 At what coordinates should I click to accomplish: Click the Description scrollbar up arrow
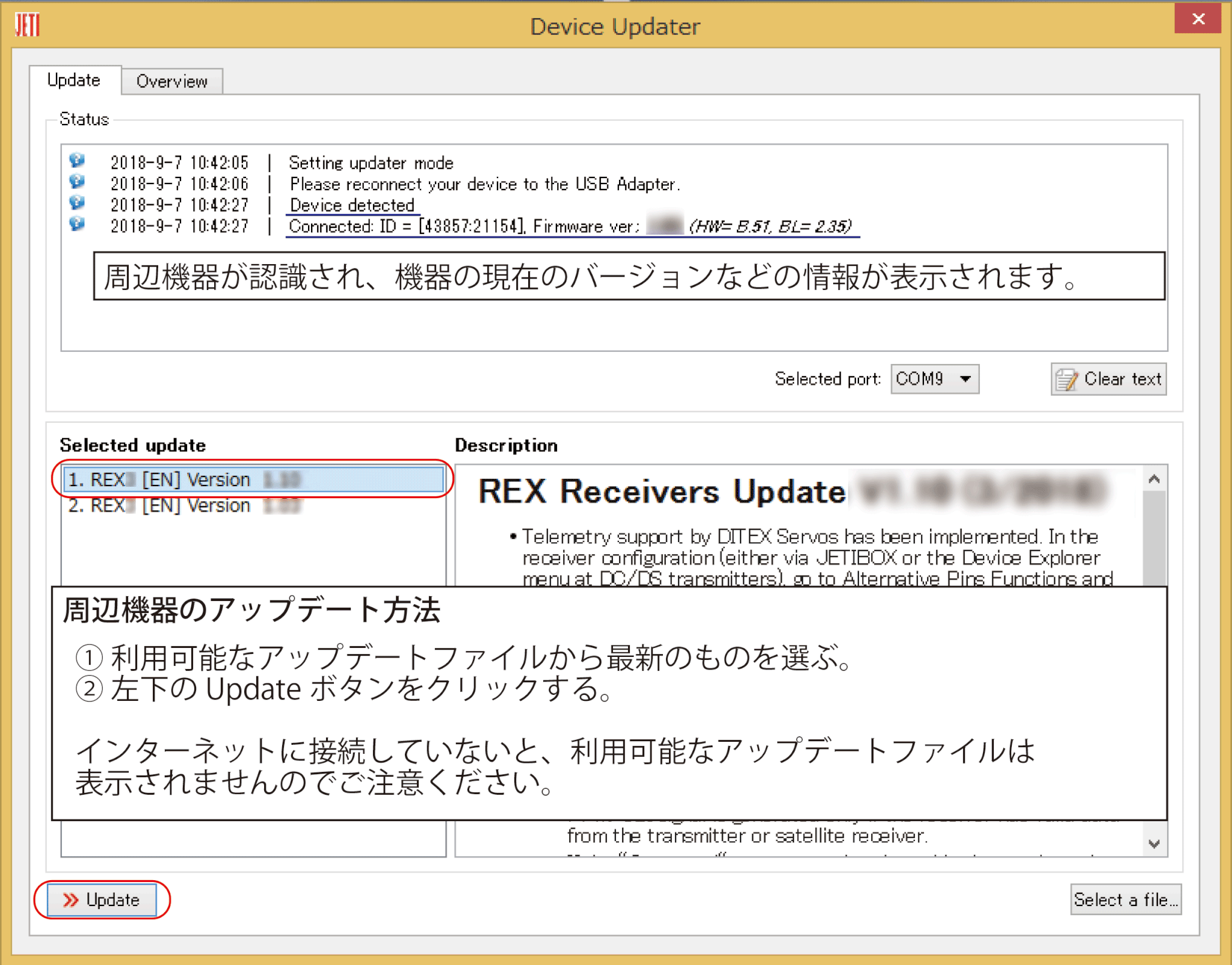[x=1154, y=479]
